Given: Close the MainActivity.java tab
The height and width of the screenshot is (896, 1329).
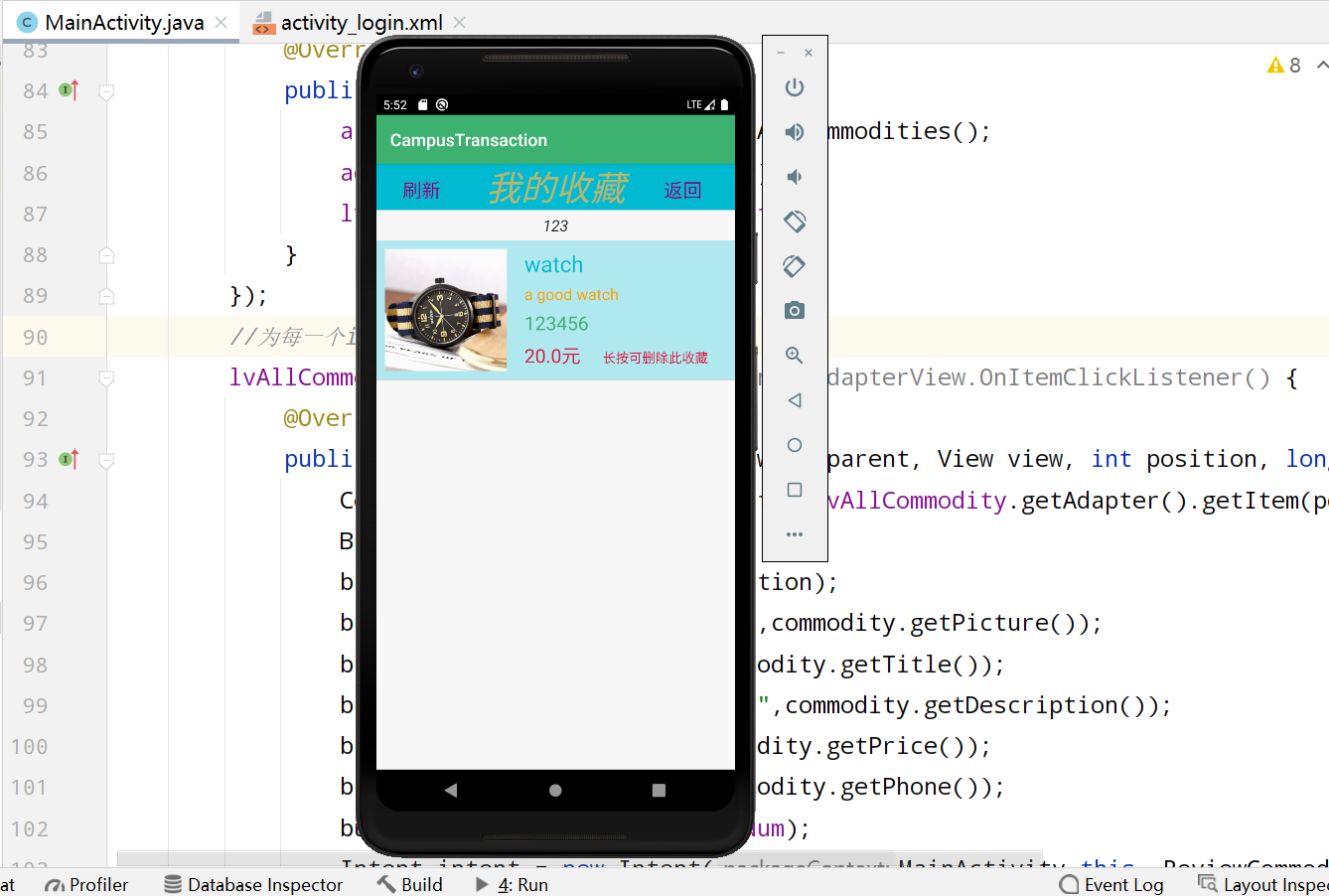Looking at the screenshot, I should (221, 22).
